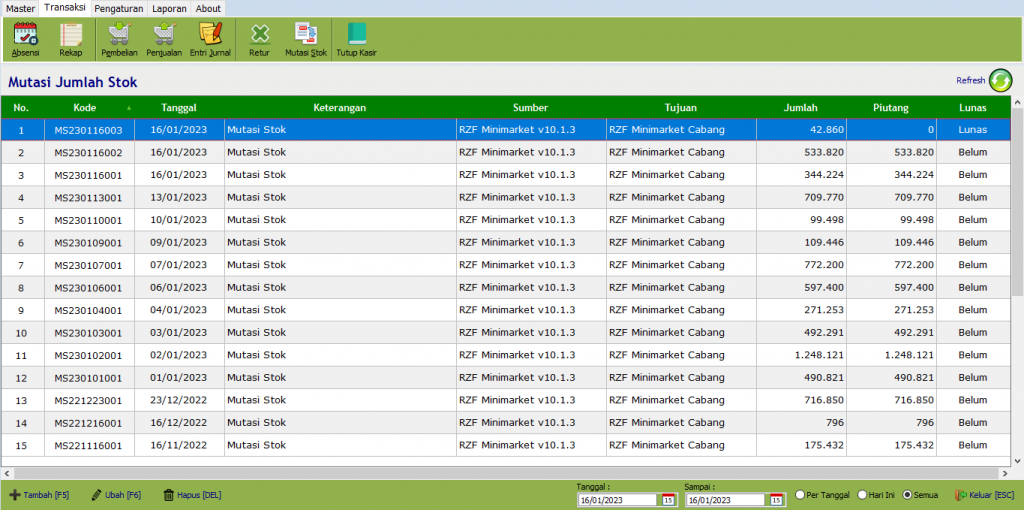1024x510 pixels.
Task: Click the Lunas column header
Action: [973, 108]
